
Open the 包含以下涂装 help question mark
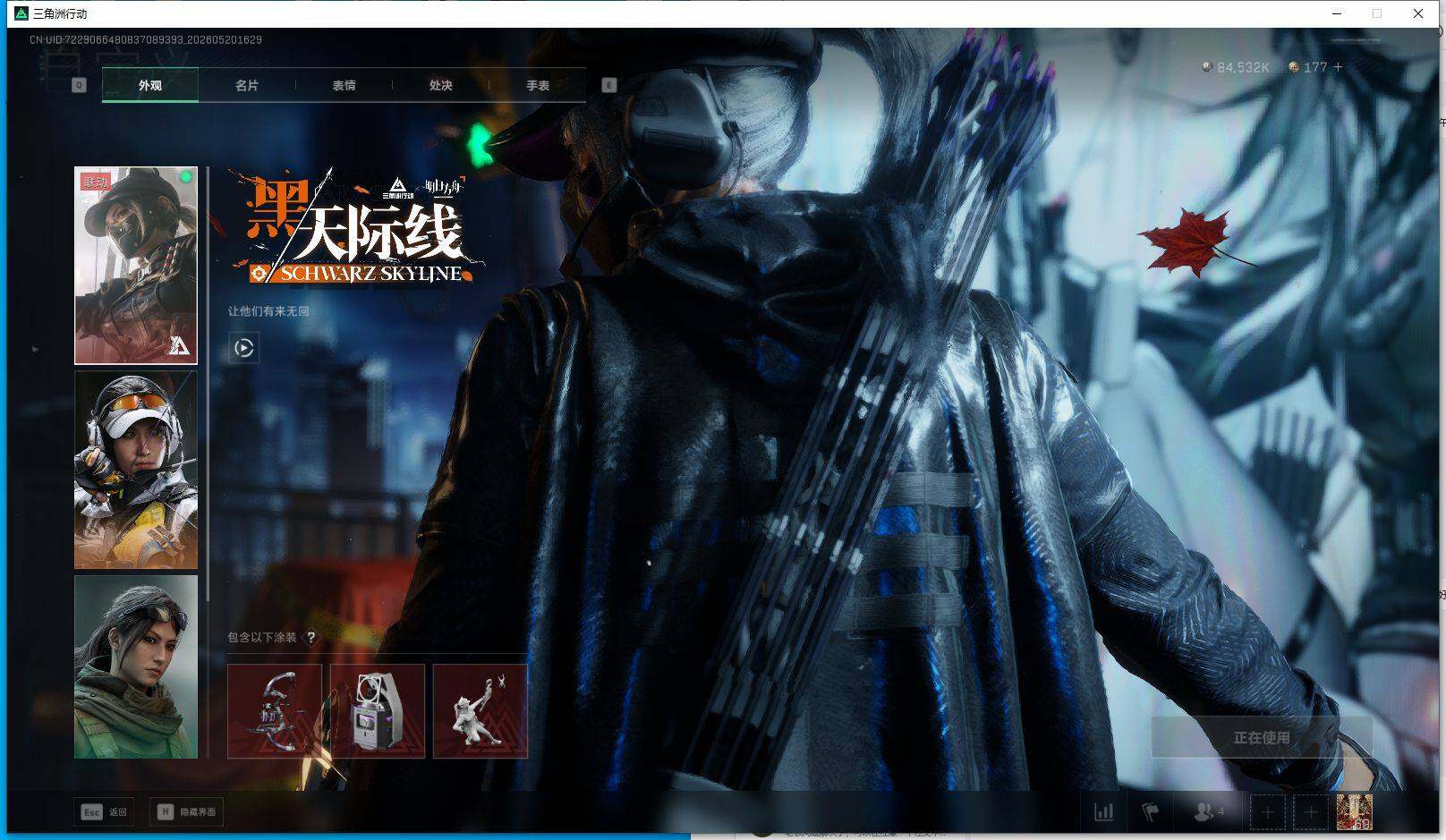(x=310, y=638)
